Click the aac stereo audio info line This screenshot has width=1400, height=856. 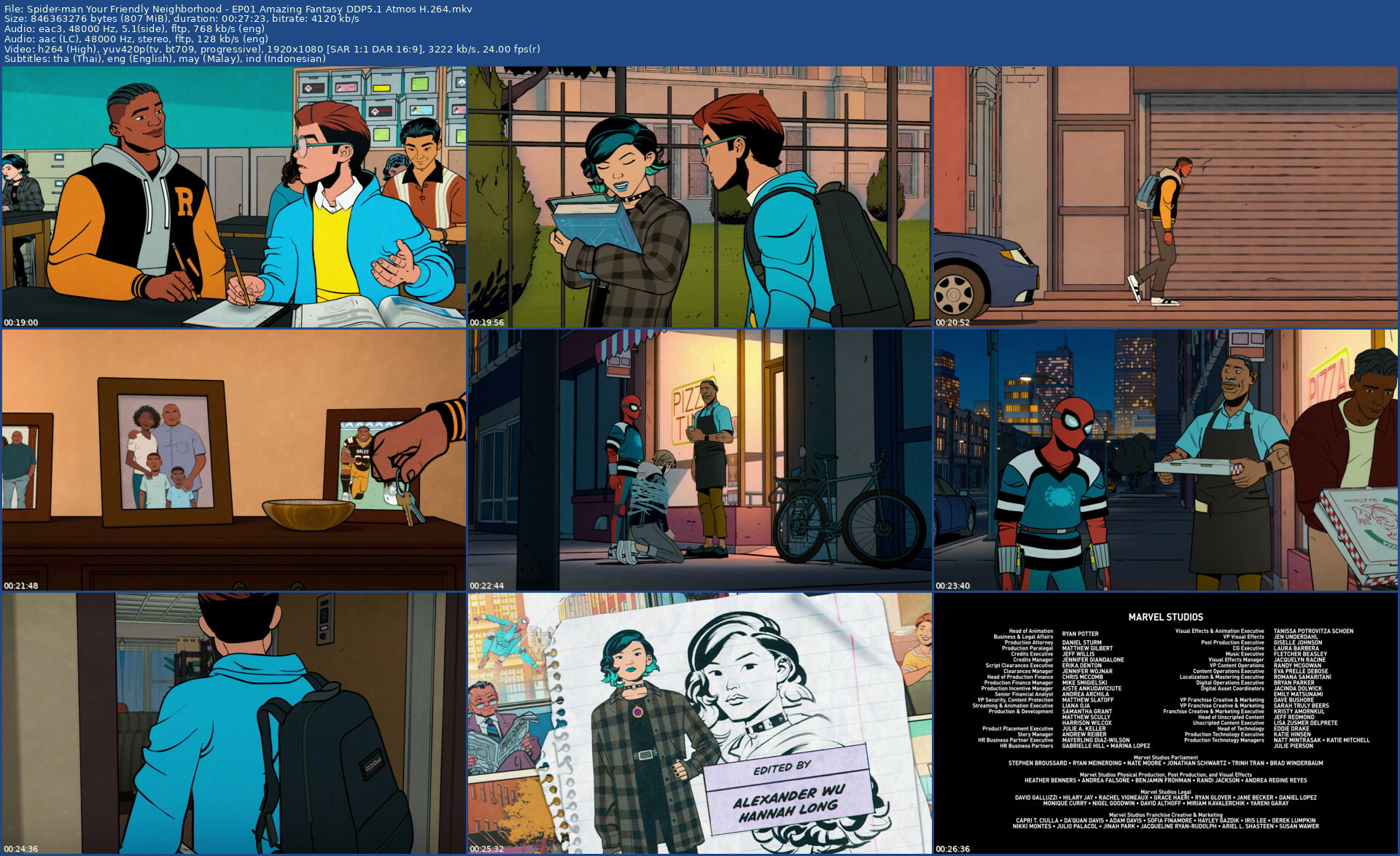coord(136,39)
